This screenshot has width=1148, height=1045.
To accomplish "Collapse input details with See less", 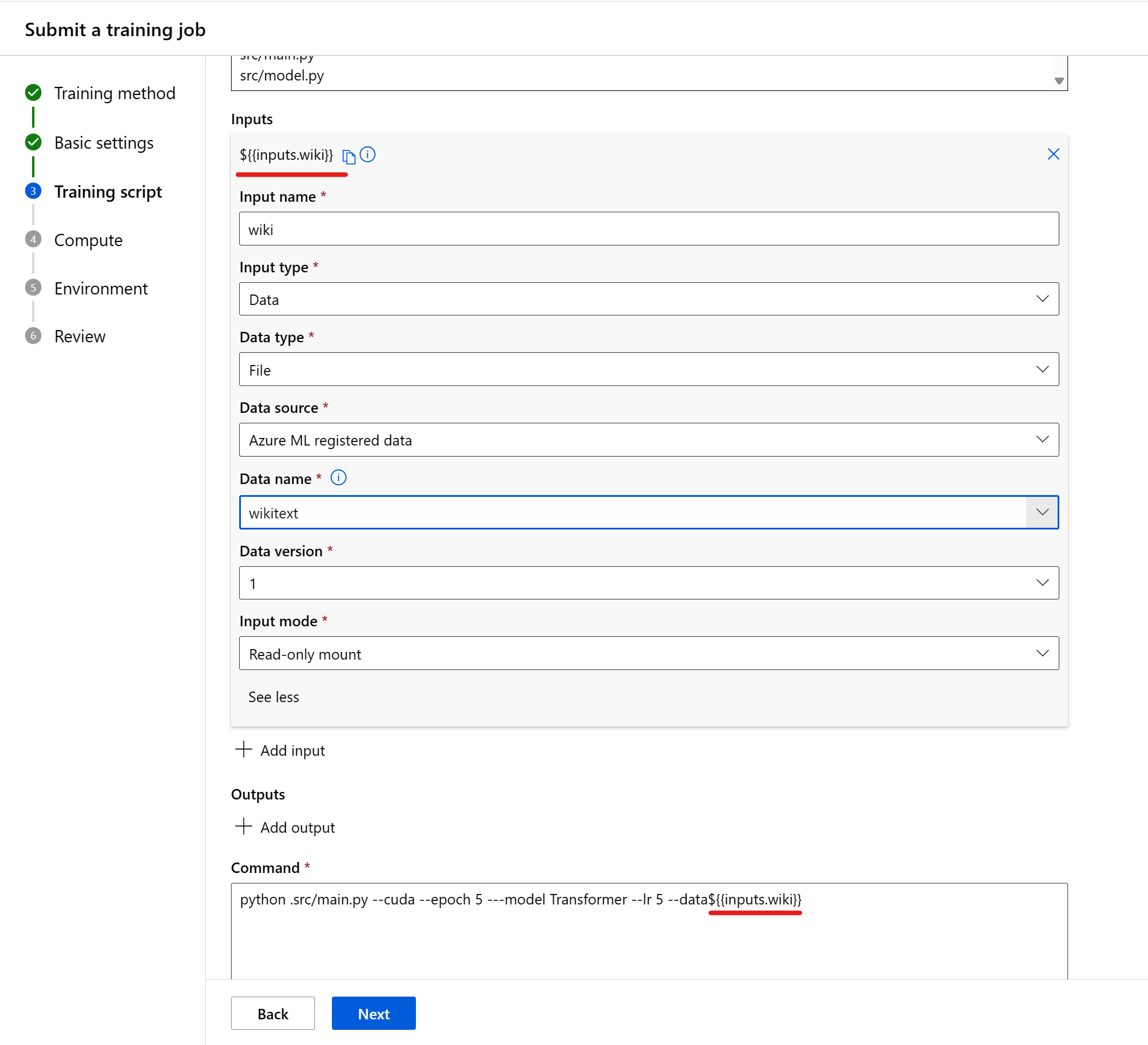I will [x=274, y=697].
